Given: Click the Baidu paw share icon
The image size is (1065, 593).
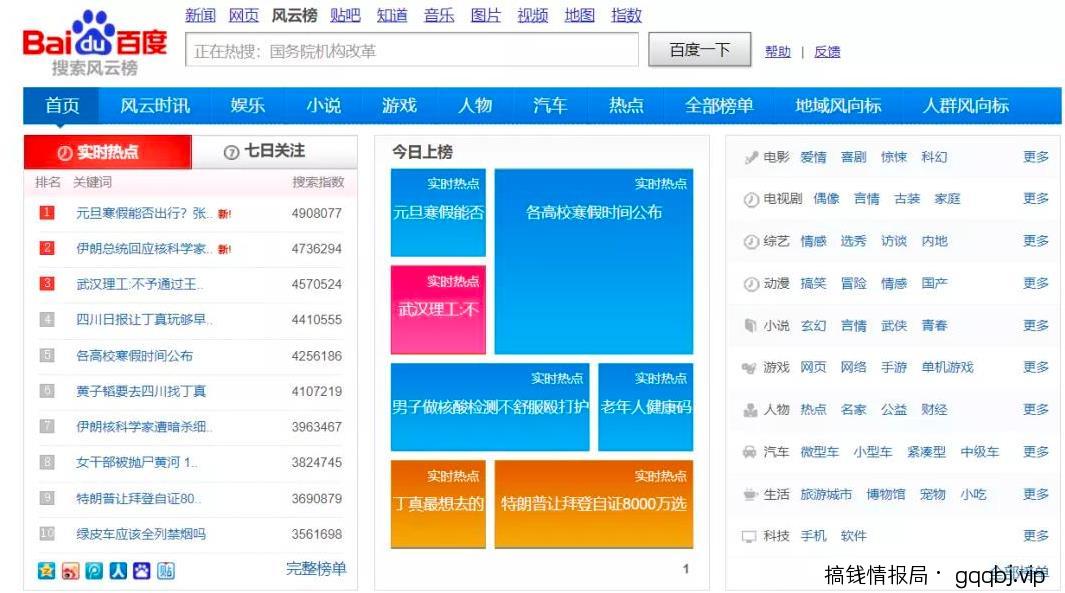Looking at the screenshot, I should tap(140, 570).
